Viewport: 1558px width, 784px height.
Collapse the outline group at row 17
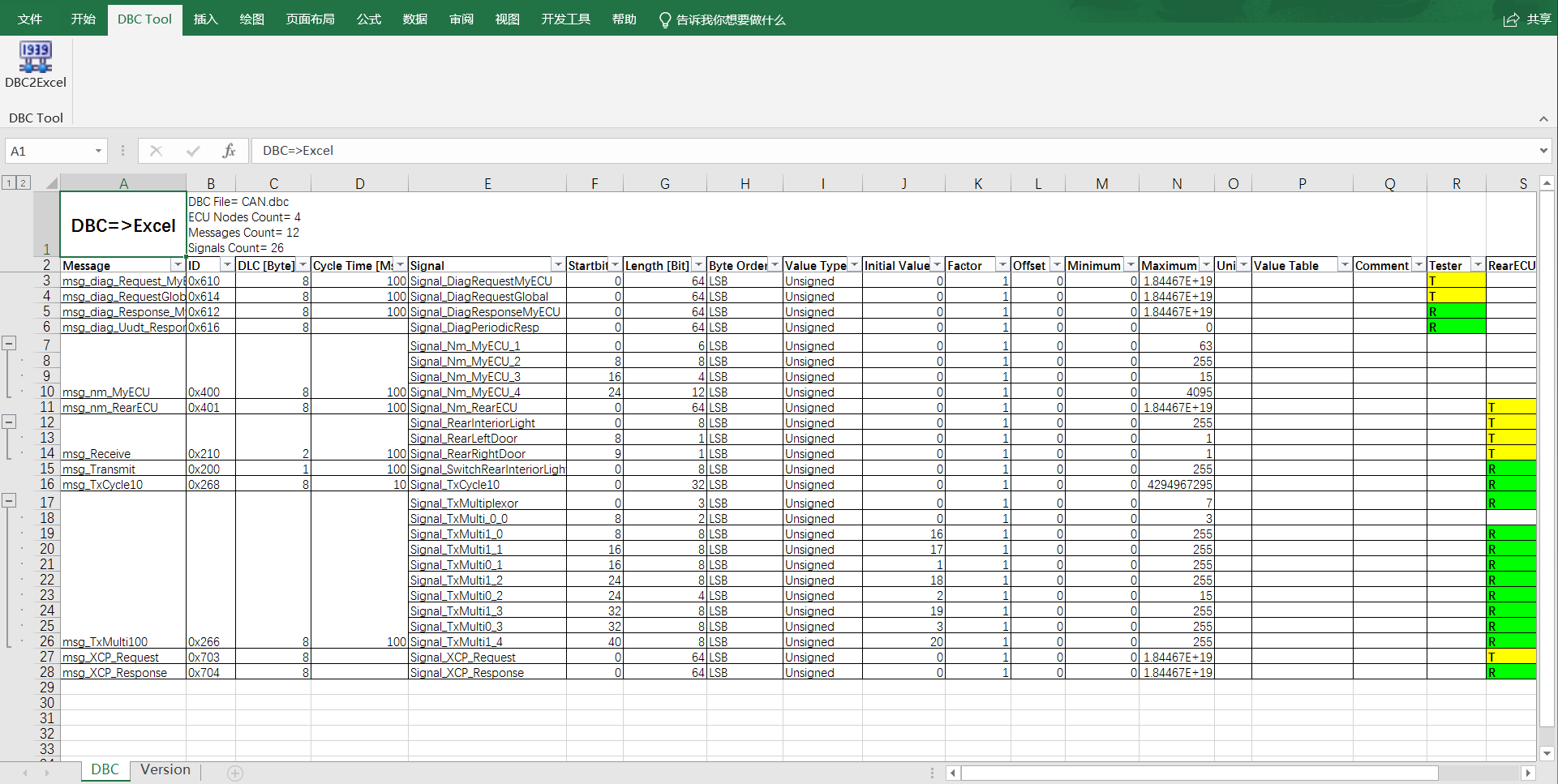(x=9, y=500)
